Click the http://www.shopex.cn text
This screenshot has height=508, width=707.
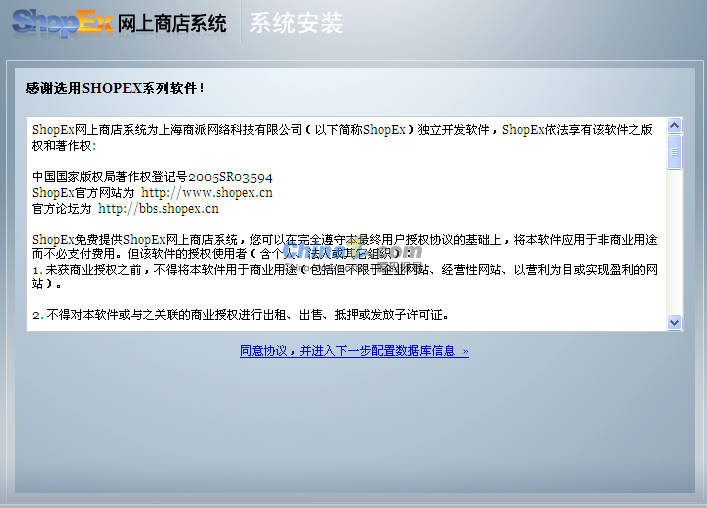(x=207, y=193)
